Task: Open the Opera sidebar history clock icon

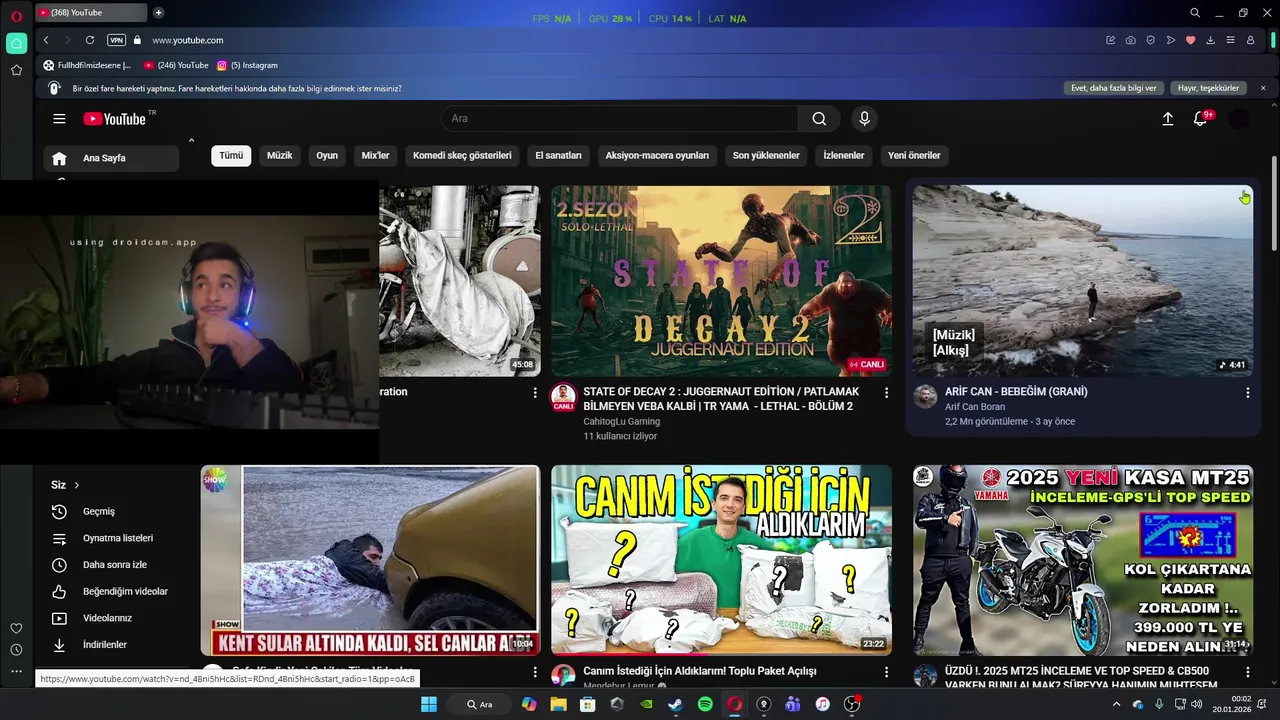Action: 16,650
